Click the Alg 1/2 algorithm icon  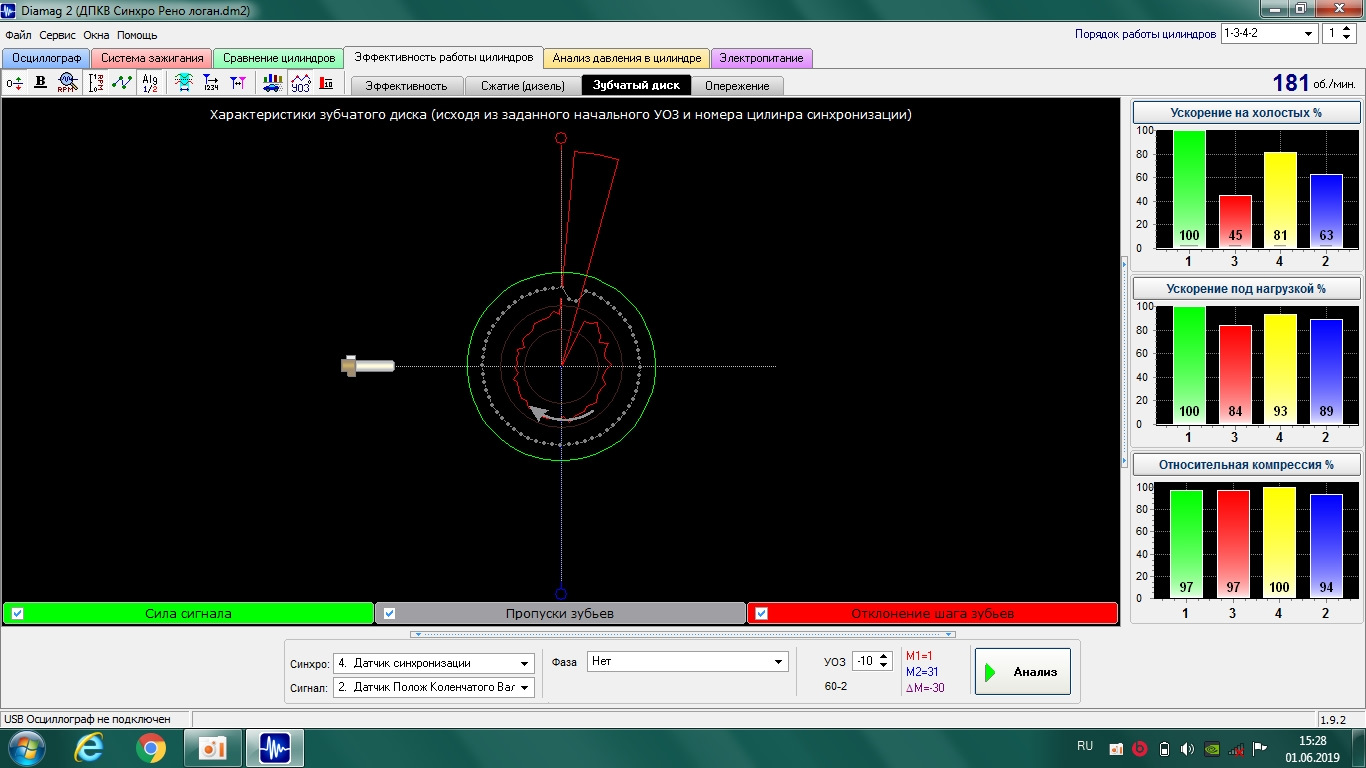pyautogui.click(x=150, y=84)
